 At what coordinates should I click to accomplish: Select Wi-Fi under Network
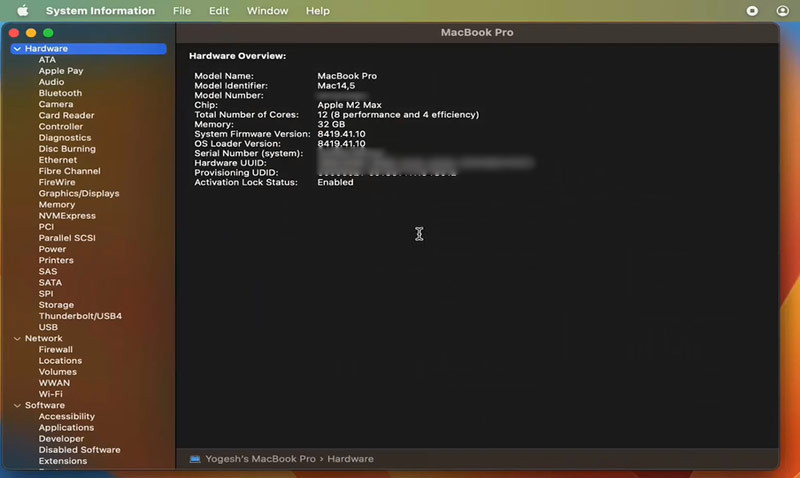coord(51,394)
